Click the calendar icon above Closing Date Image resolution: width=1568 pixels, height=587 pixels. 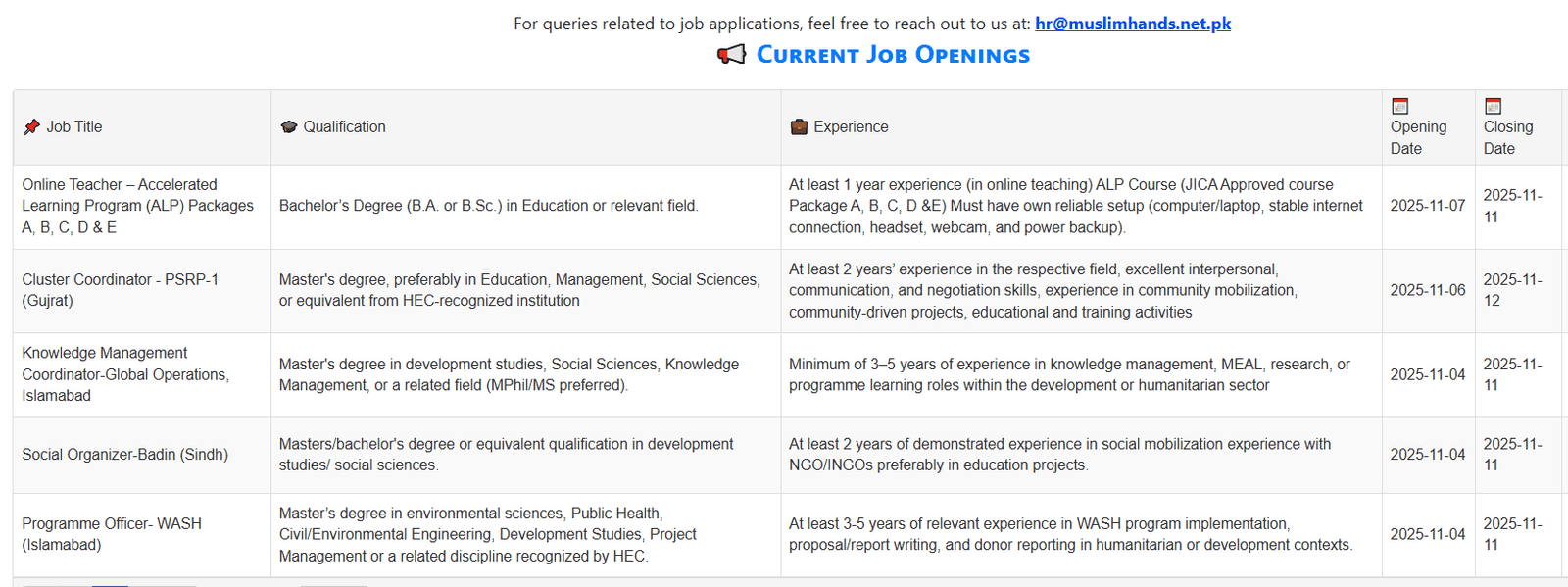(x=1494, y=106)
